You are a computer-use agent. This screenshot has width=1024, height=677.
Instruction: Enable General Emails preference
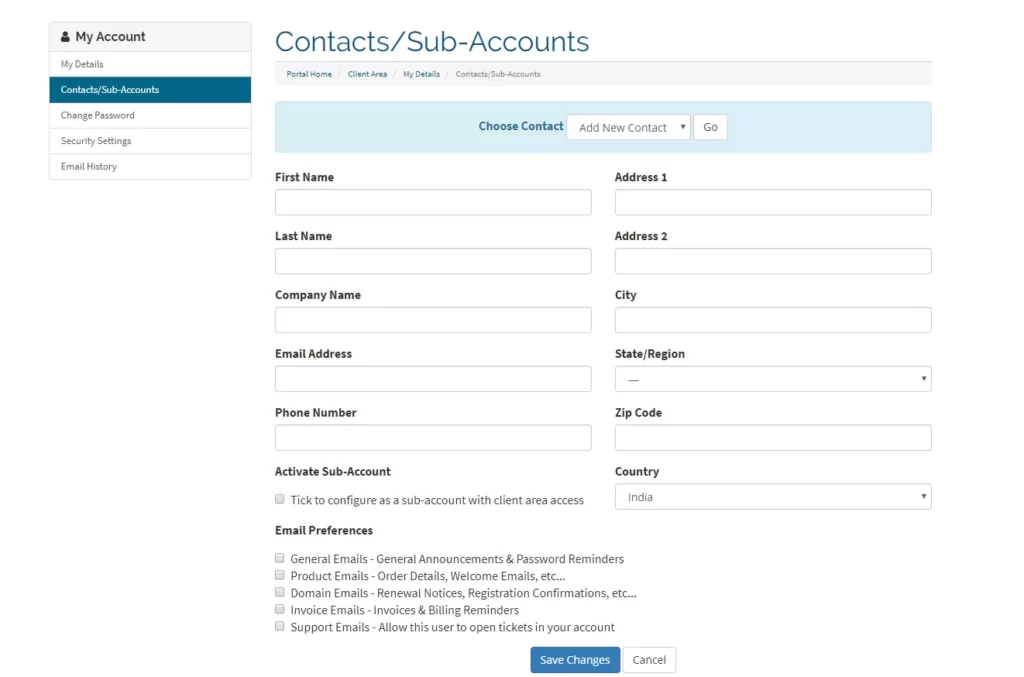[x=280, y=557]
